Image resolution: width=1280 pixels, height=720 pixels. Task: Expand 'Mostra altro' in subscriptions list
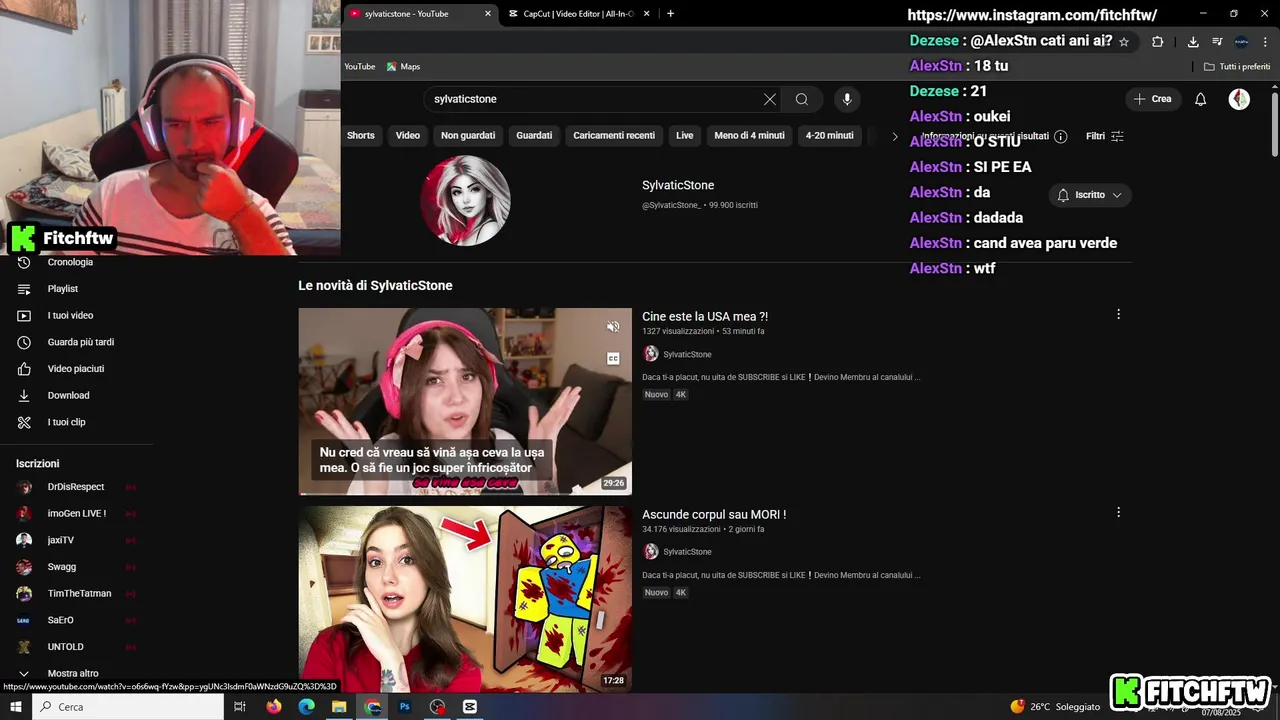tap(72, 674)
